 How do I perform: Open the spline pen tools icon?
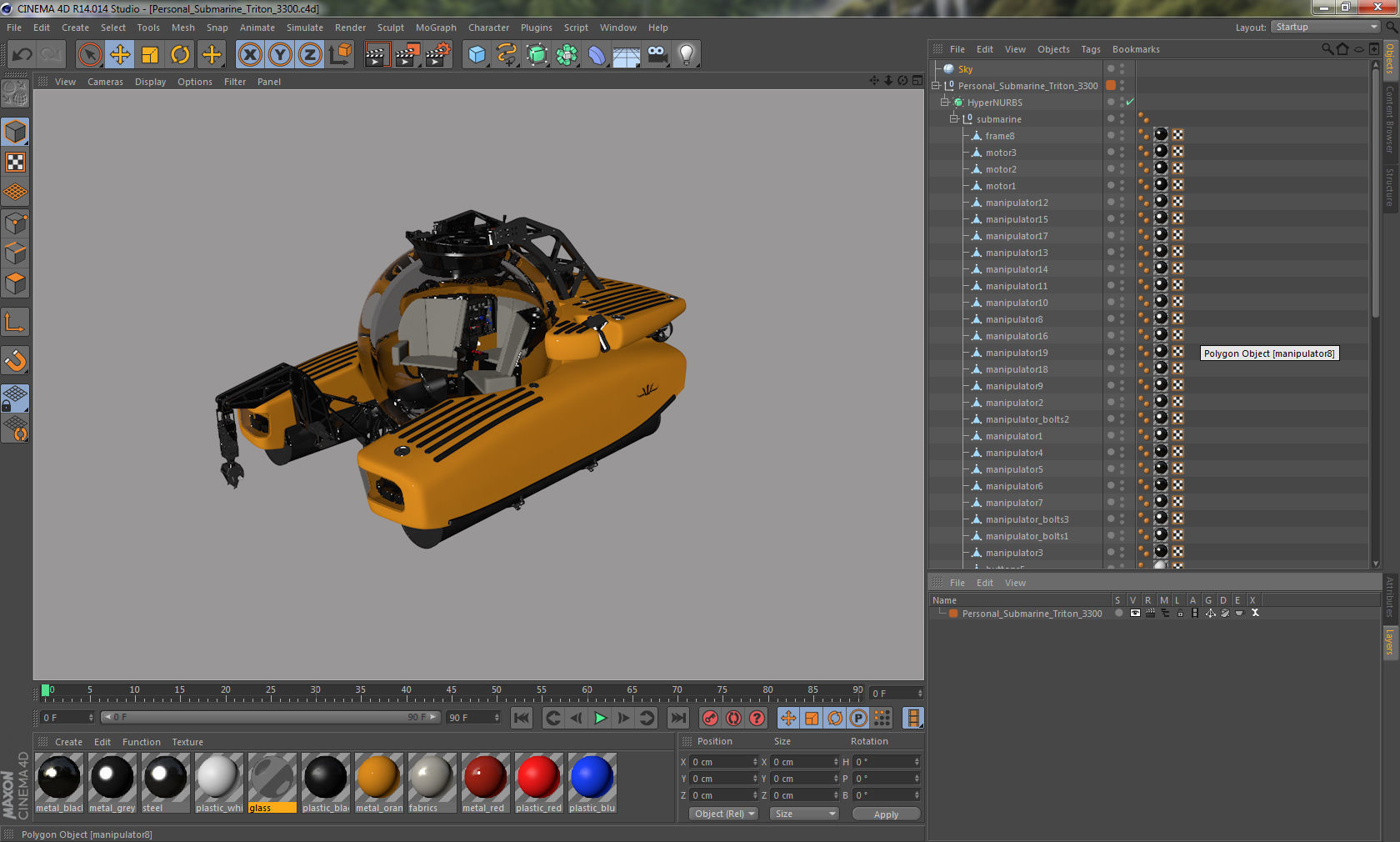tap(507, 55)
